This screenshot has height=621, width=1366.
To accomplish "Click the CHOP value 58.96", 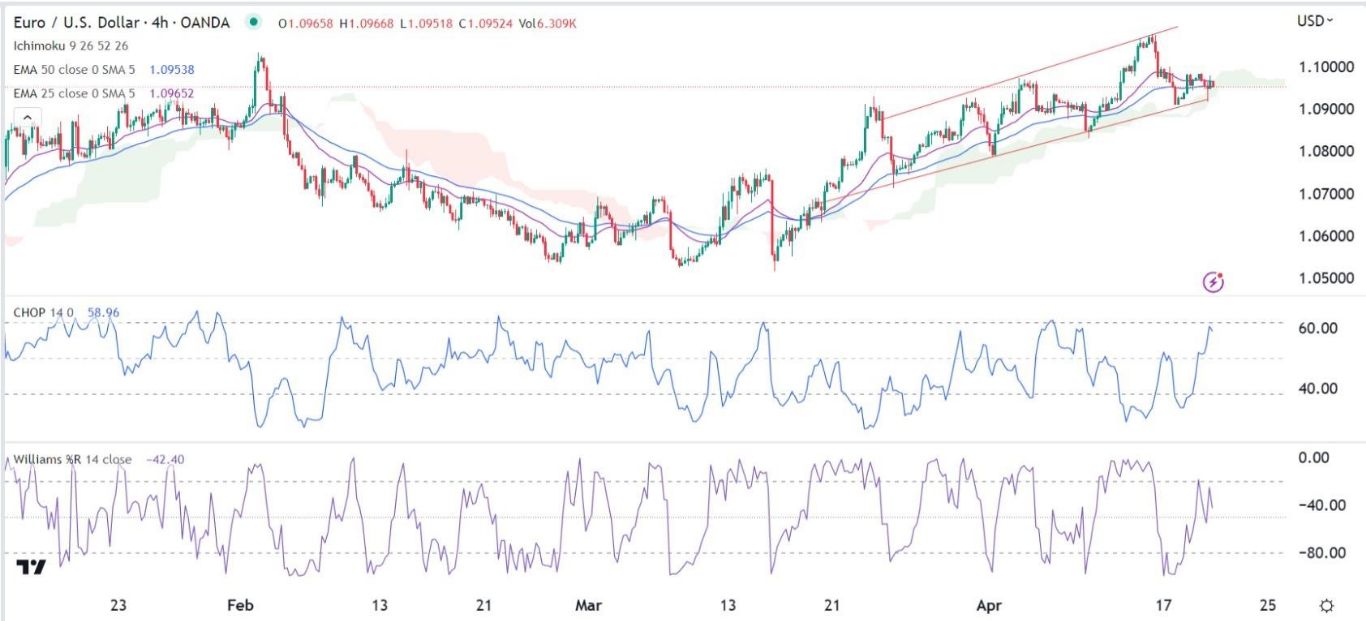I will 104,312.
